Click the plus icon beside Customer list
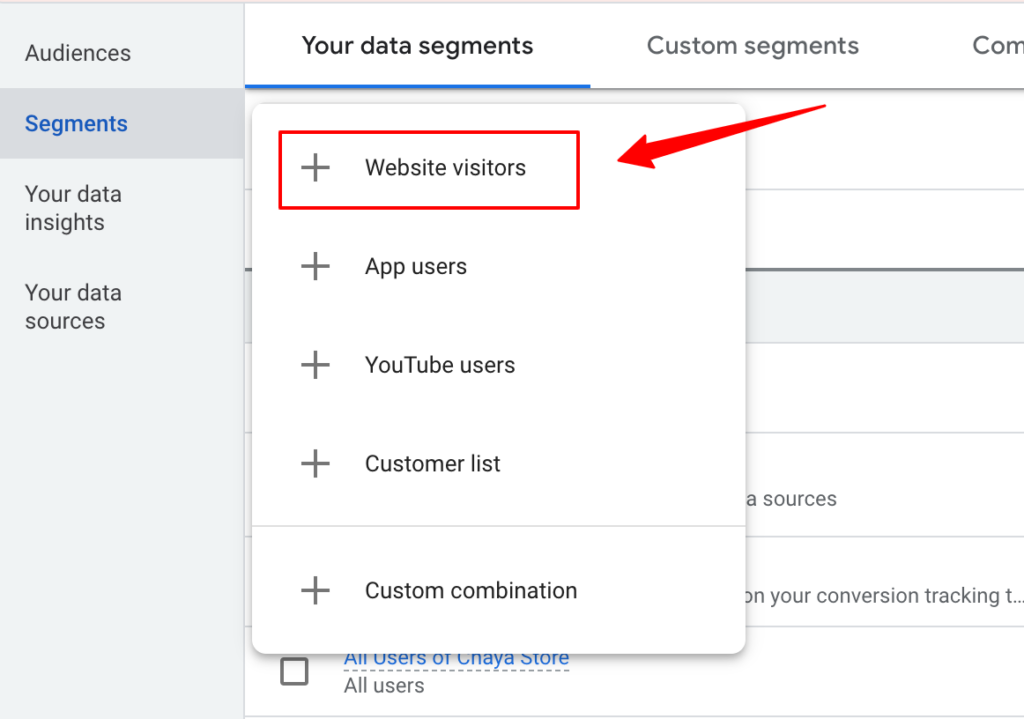 pyautogui.click(x=315, y=463)
